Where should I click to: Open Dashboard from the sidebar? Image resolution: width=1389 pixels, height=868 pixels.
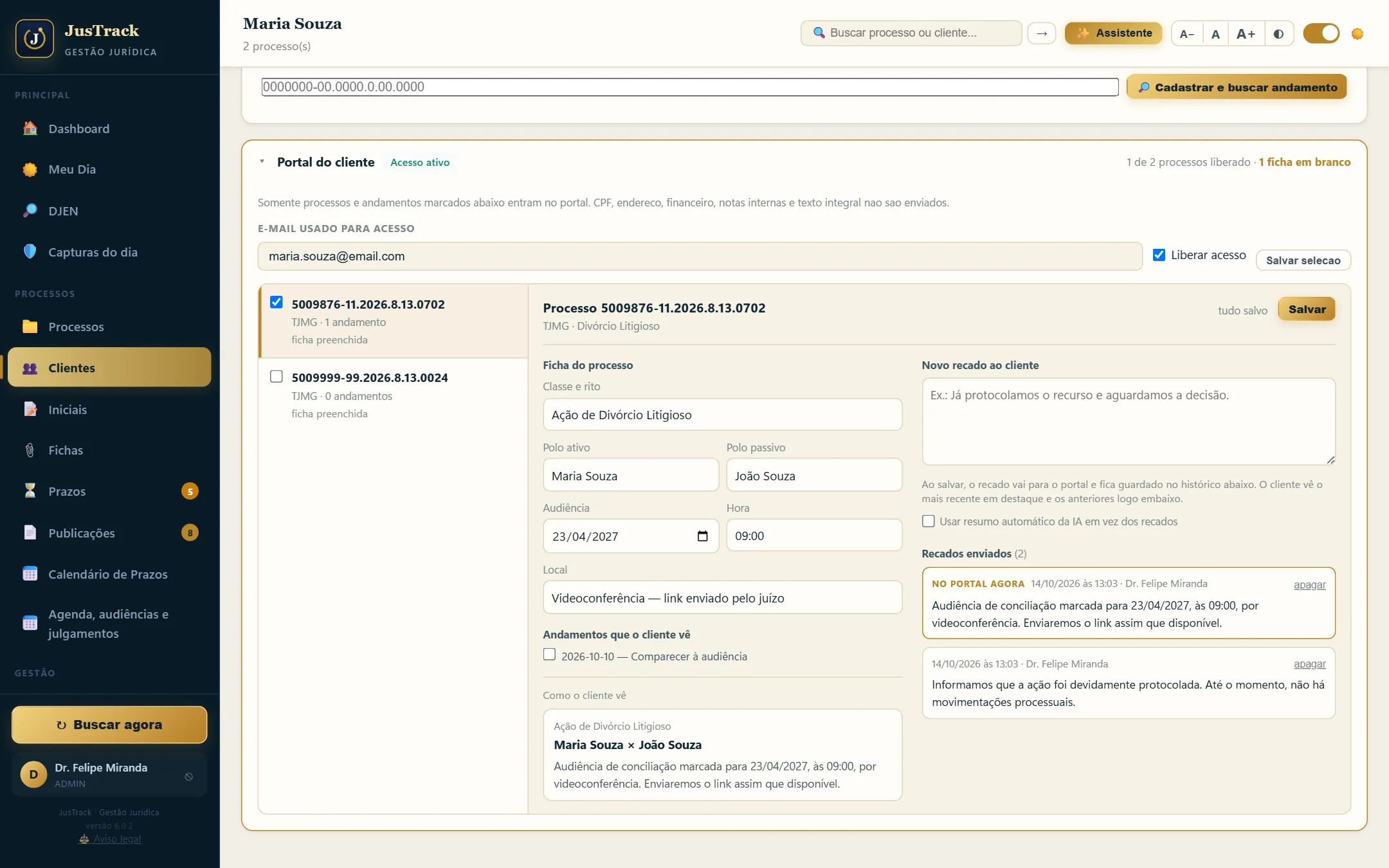[x=109, y=129]
